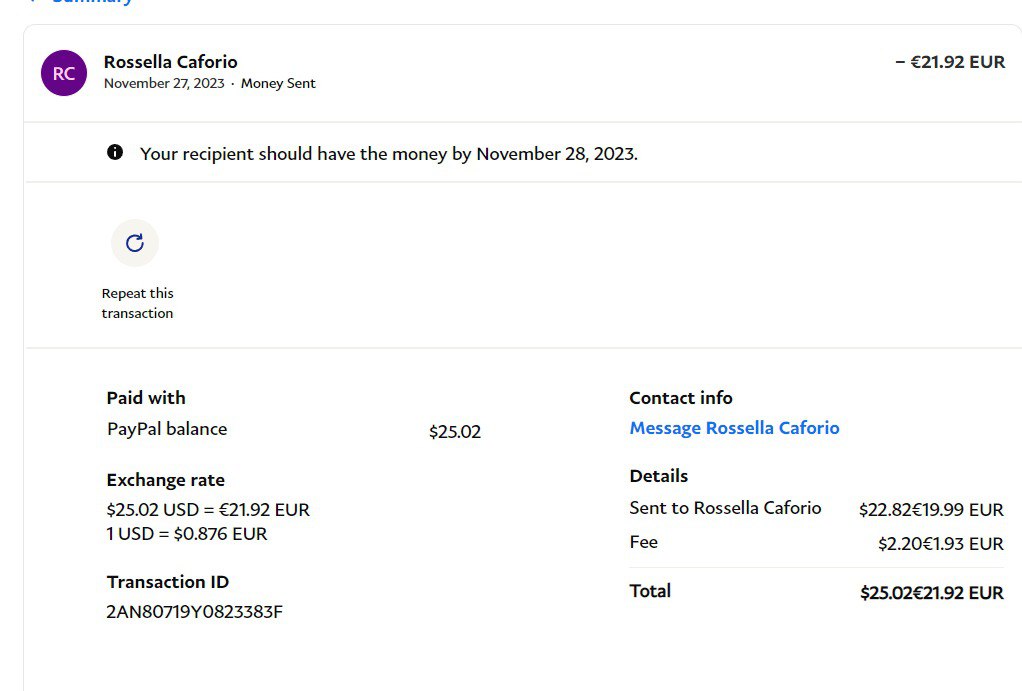Click the Sent to Rossella Caforio row

tap(725, 508)
